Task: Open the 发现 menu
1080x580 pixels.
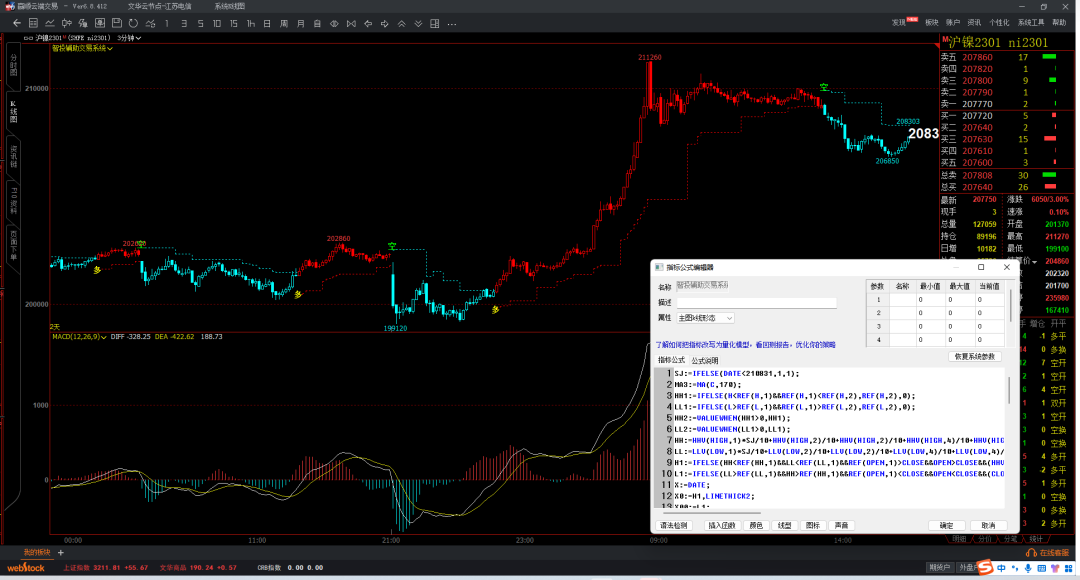Action: pos(899,23)
